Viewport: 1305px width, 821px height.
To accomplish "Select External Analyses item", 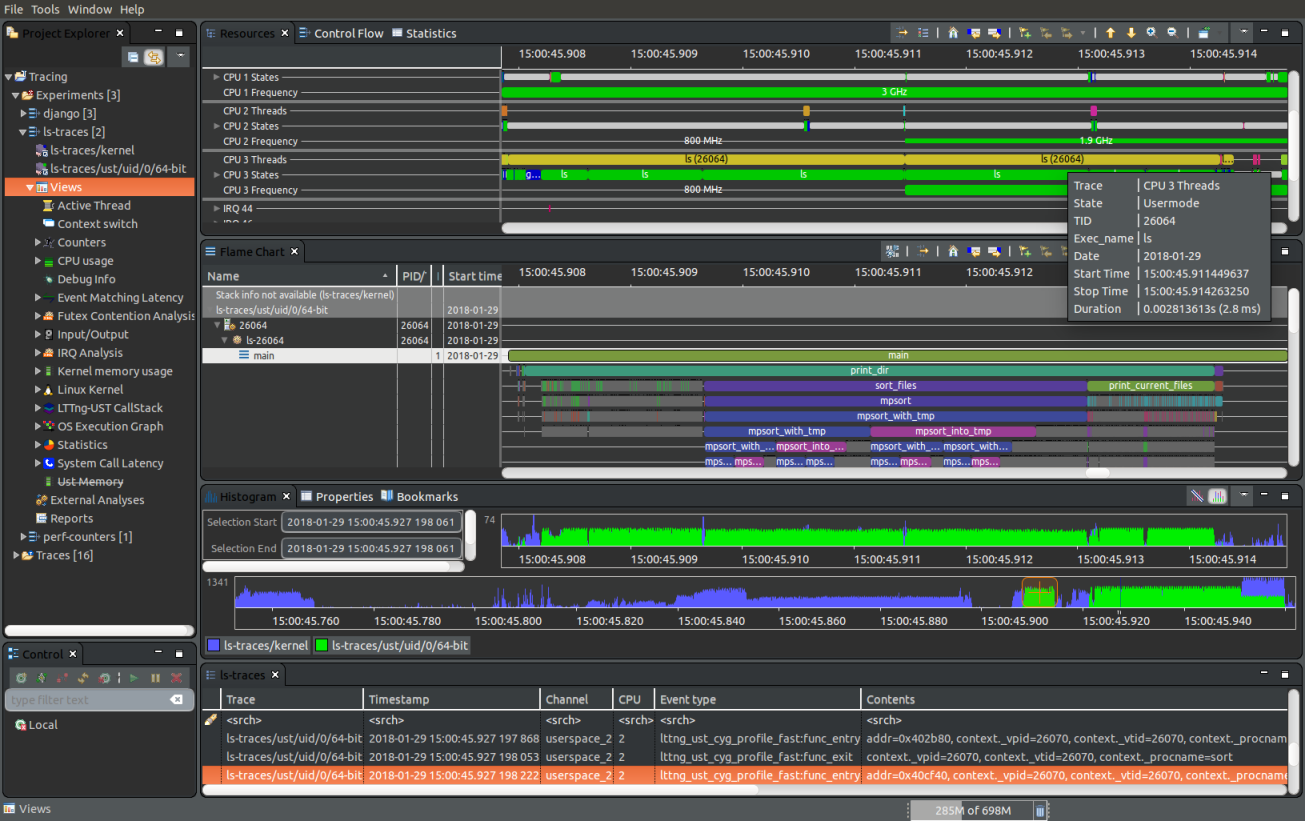I will (89, 500).
